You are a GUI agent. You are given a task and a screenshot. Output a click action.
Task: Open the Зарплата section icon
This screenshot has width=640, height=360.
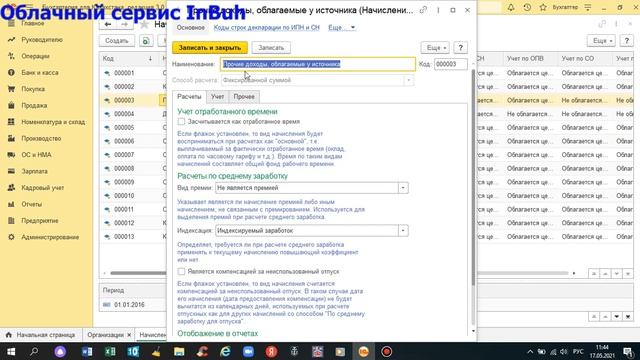point(11,171)
